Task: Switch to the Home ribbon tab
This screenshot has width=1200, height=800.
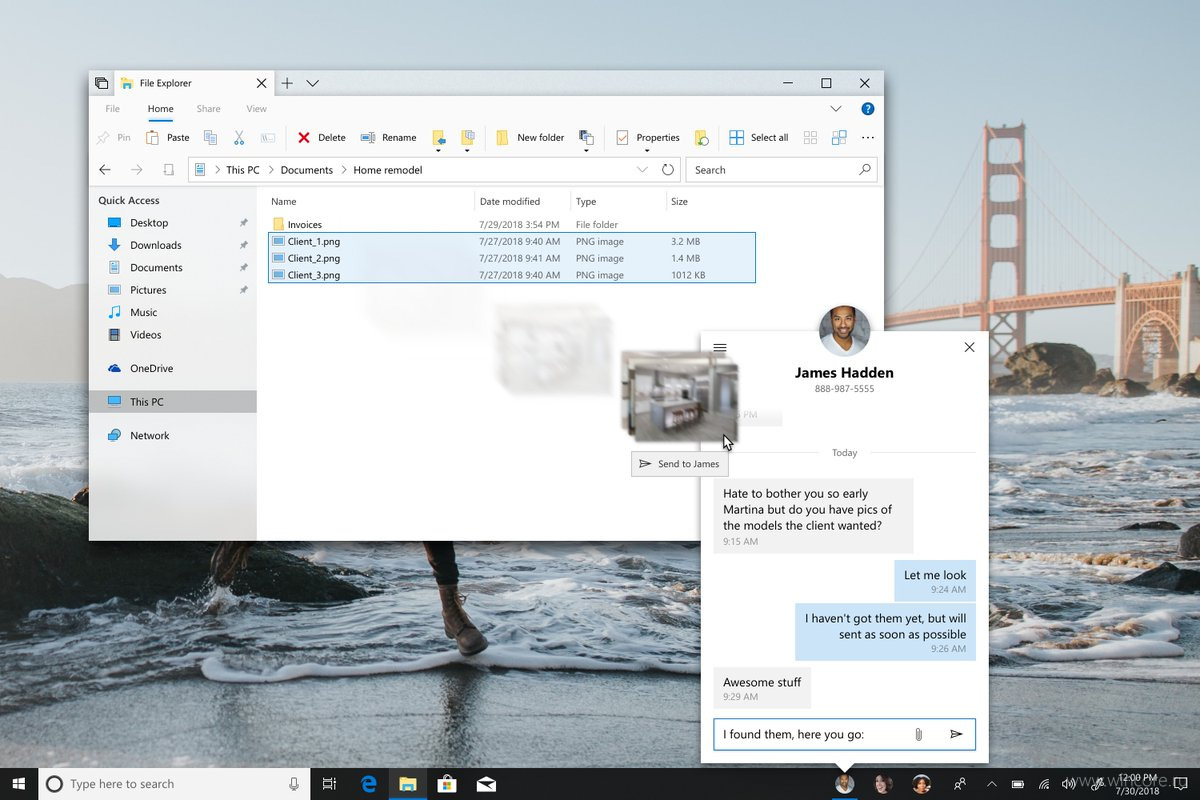Action: pyautogui.click(x=160, y=109)
